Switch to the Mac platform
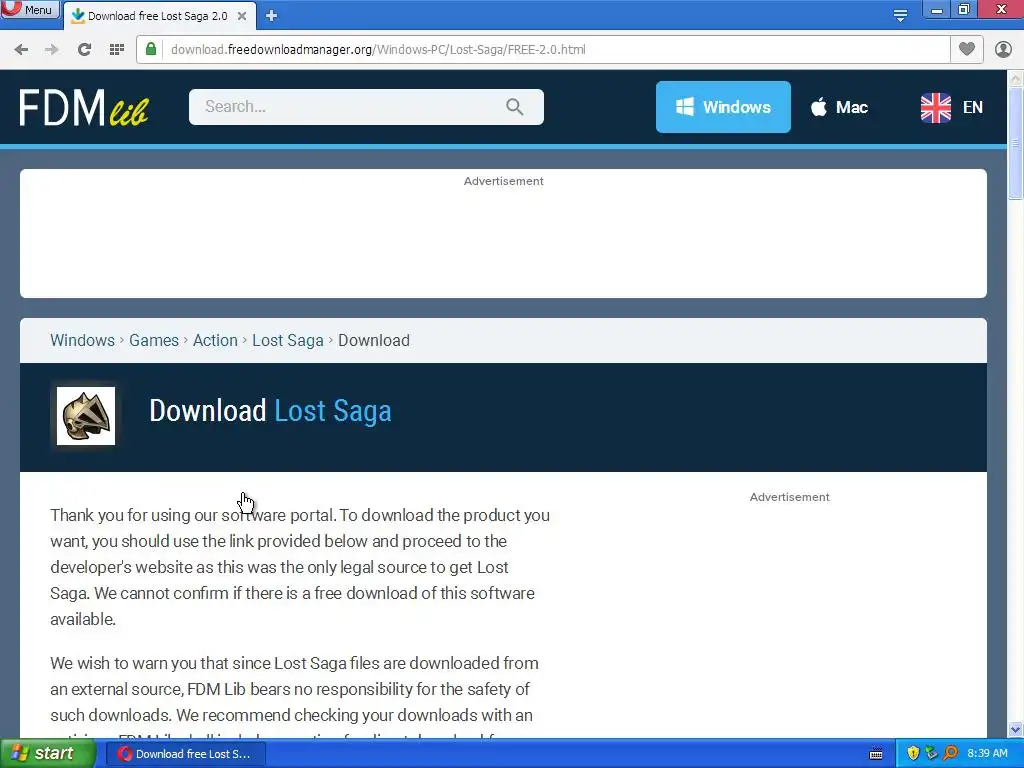 839,107
